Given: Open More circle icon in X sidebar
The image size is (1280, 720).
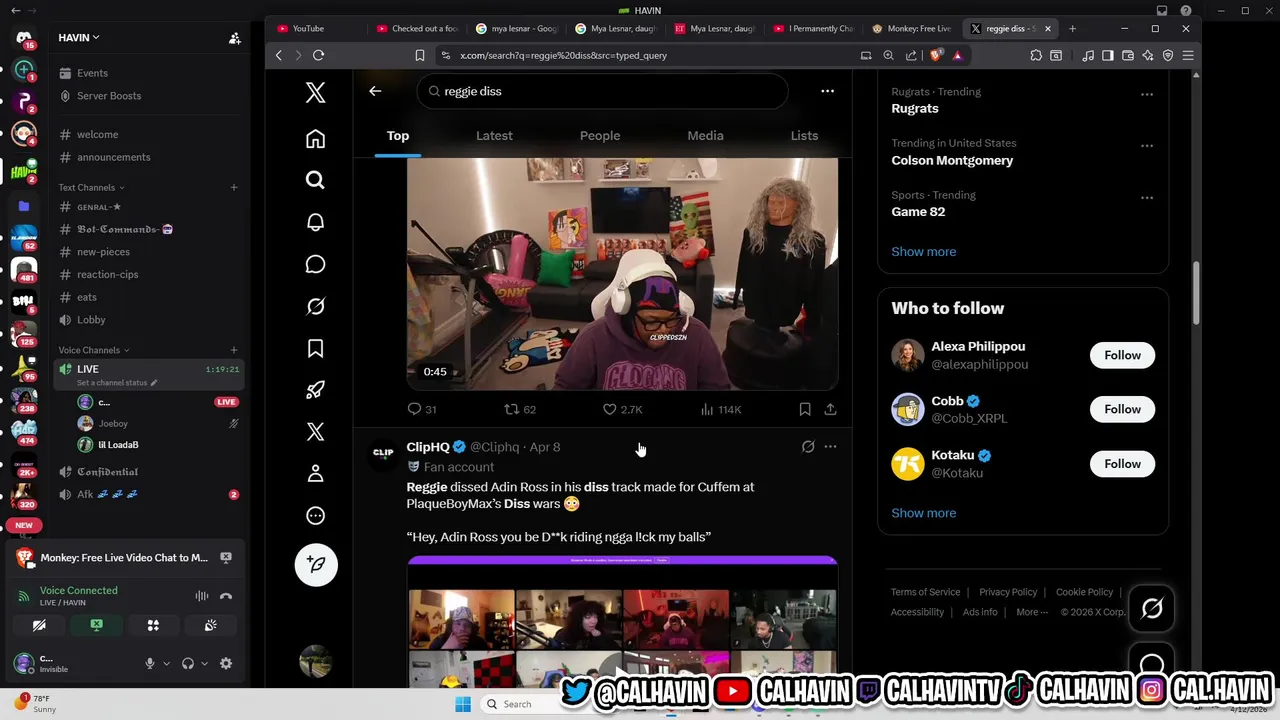Looking at the screenshot, I should coord(315,515).
